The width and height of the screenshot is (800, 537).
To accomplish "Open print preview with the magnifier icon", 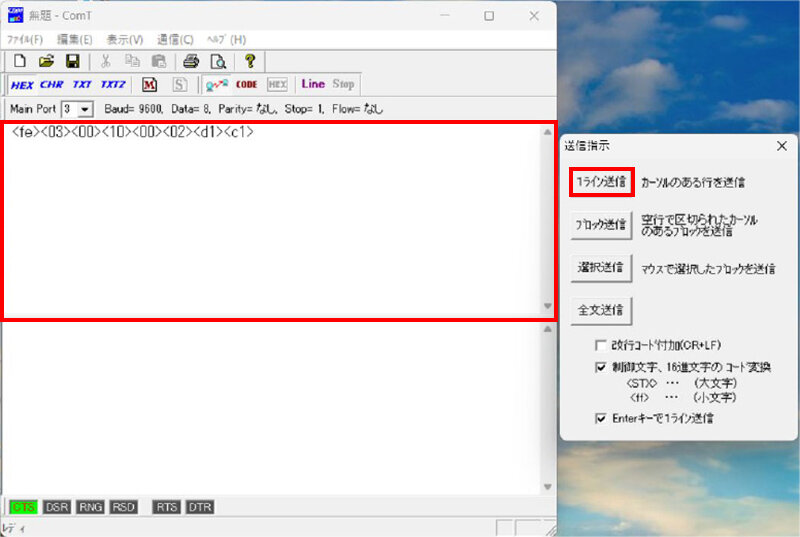I will coord(217,61).
